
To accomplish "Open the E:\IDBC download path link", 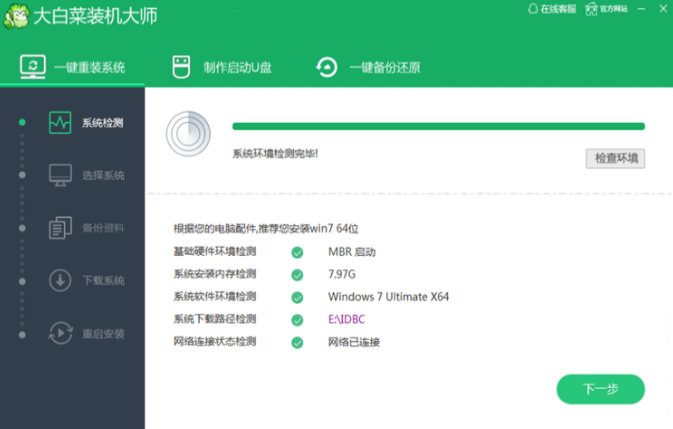I will click(x=349, y=320).
